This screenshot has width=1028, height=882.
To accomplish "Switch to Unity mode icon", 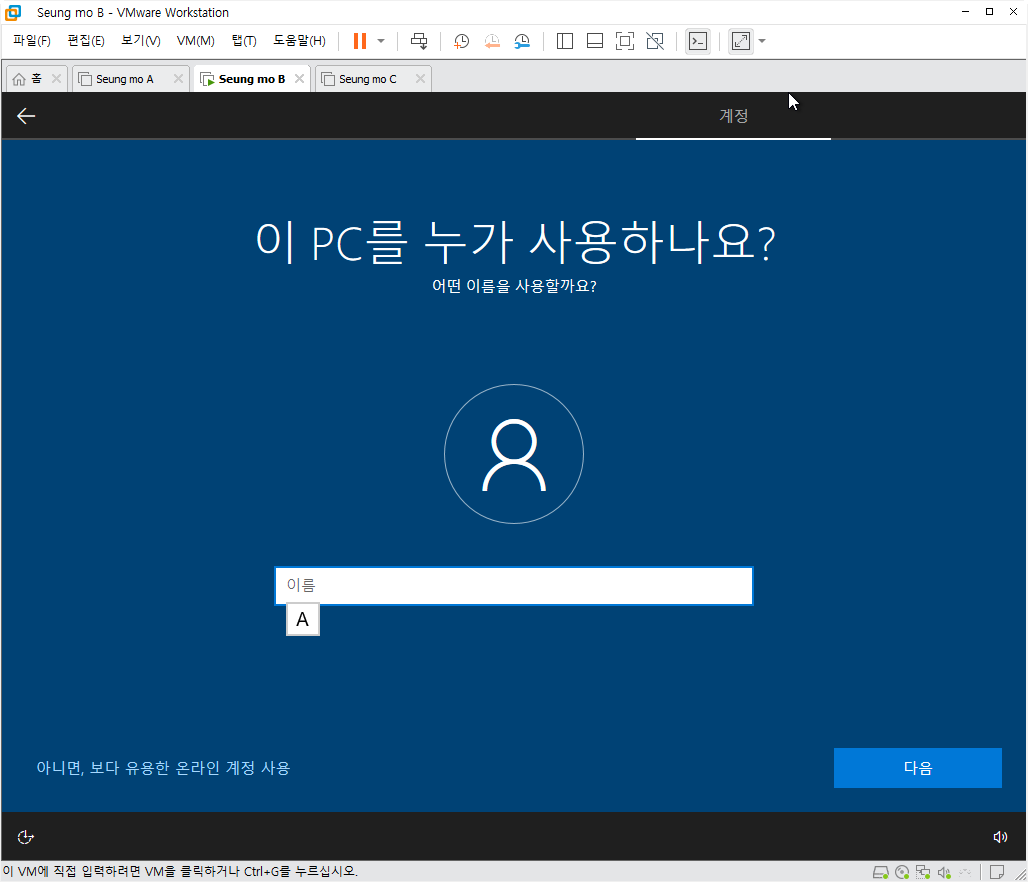I will pyautogui.click(x=655, y=41).
